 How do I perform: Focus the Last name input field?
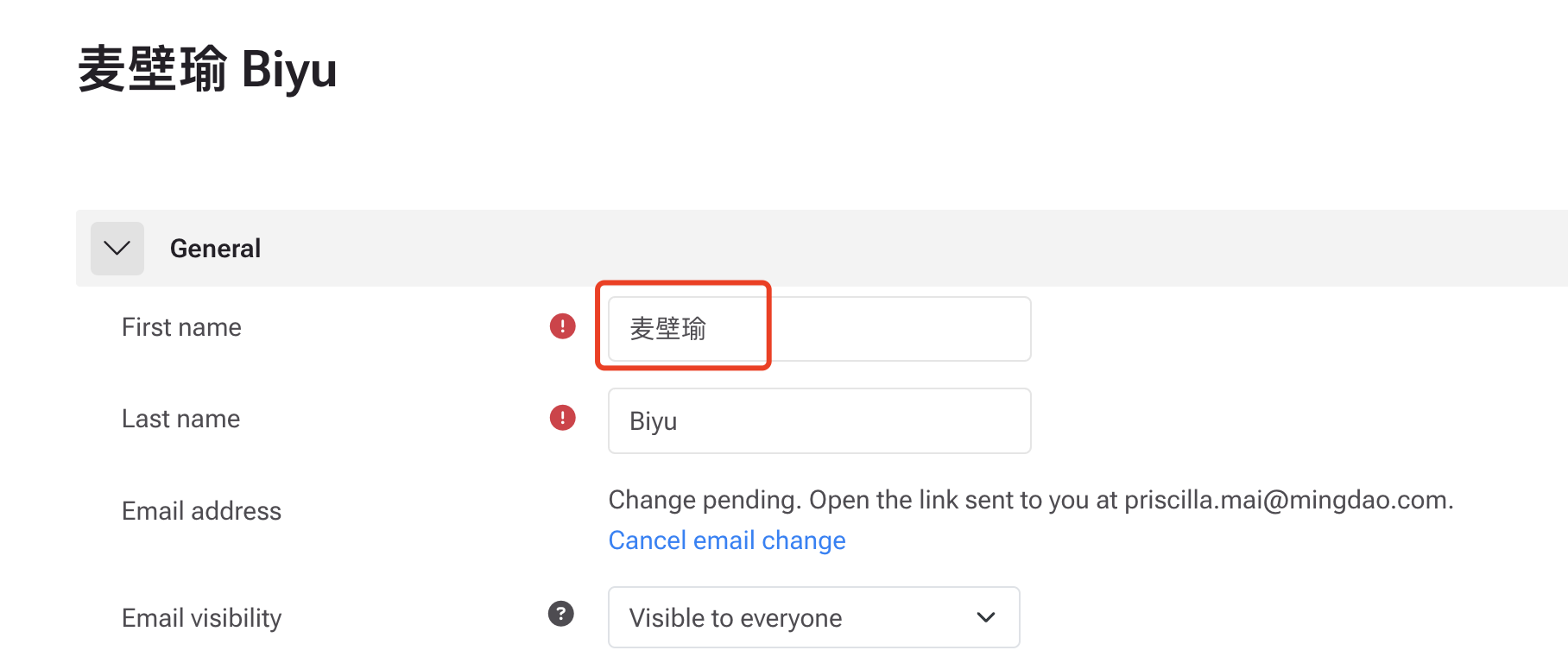[819, 420]
